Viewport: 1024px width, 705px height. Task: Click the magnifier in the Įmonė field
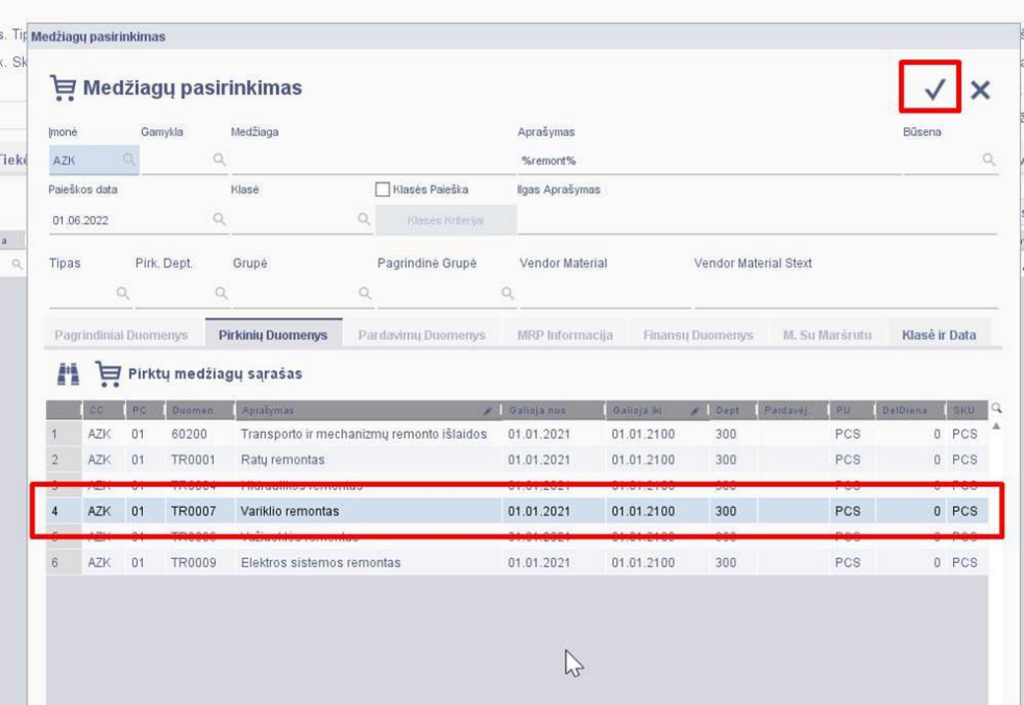[129, 159]
